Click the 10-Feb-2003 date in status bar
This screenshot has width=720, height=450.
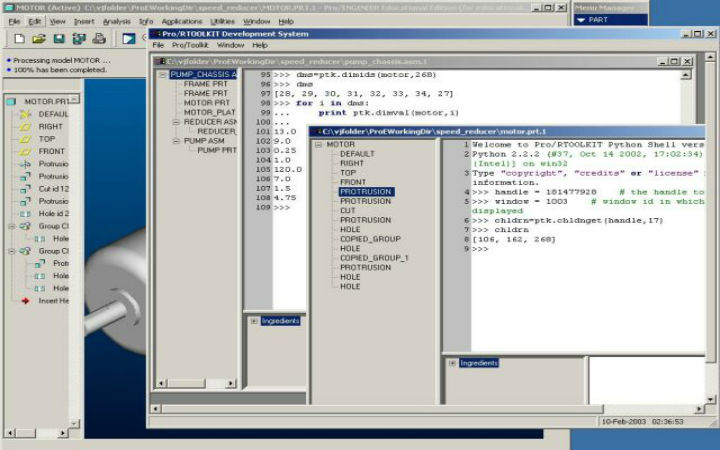point(623,421)
